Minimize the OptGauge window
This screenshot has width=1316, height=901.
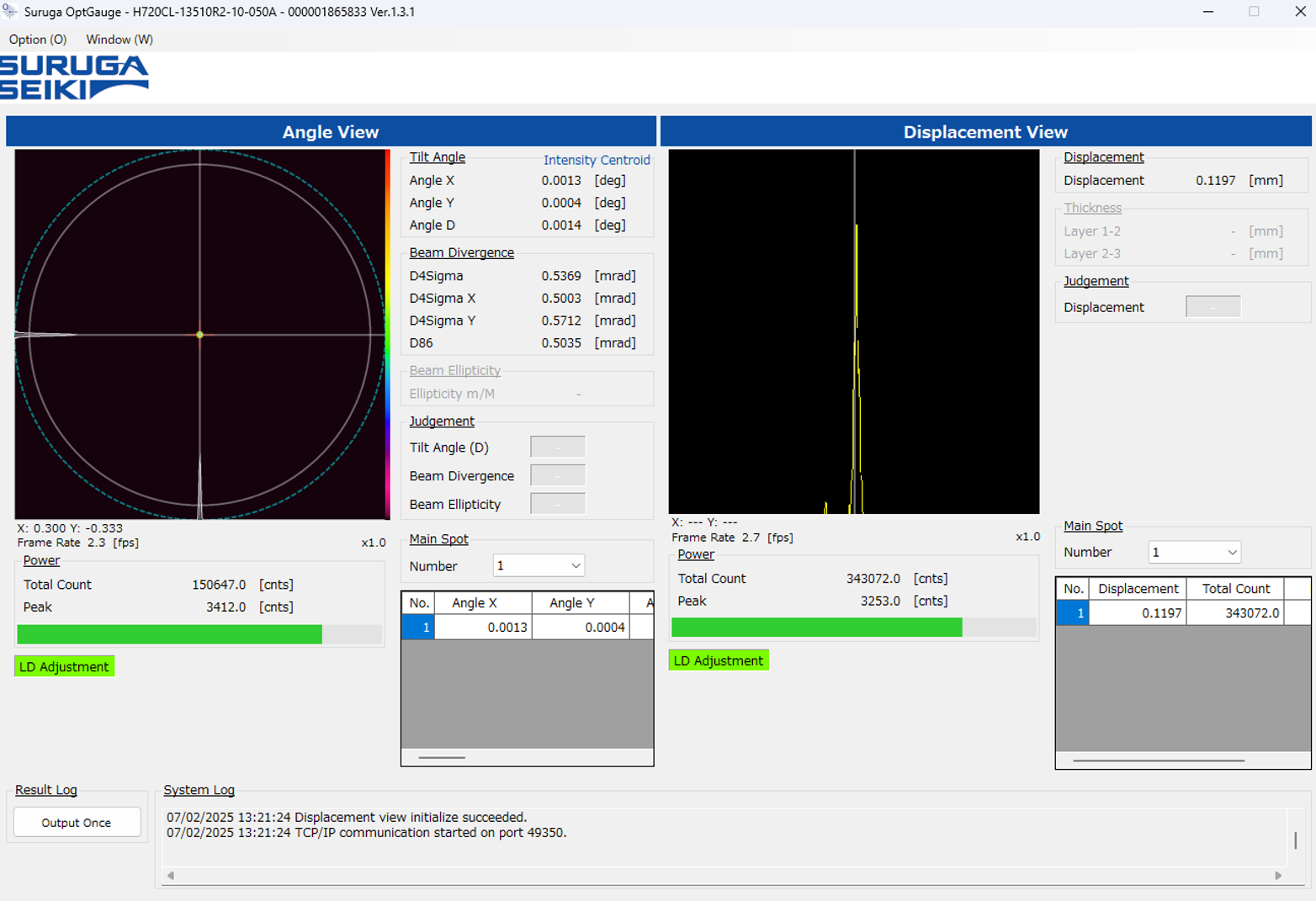pos(1208,12)
